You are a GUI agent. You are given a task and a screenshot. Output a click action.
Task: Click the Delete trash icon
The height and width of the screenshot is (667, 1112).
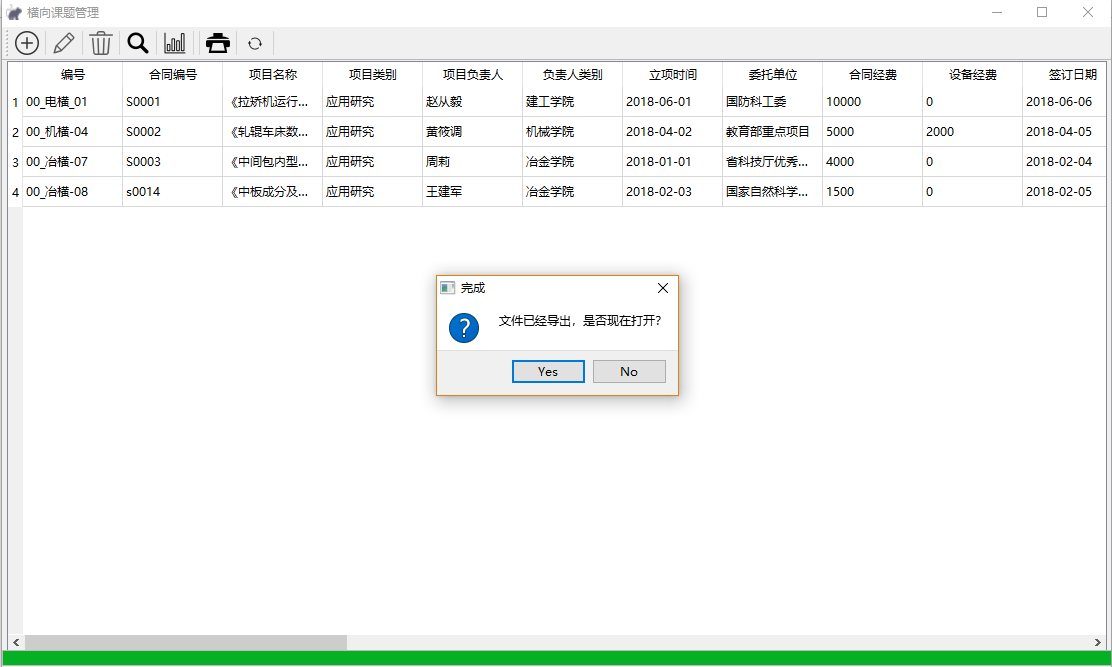click(x=100, y=43)
